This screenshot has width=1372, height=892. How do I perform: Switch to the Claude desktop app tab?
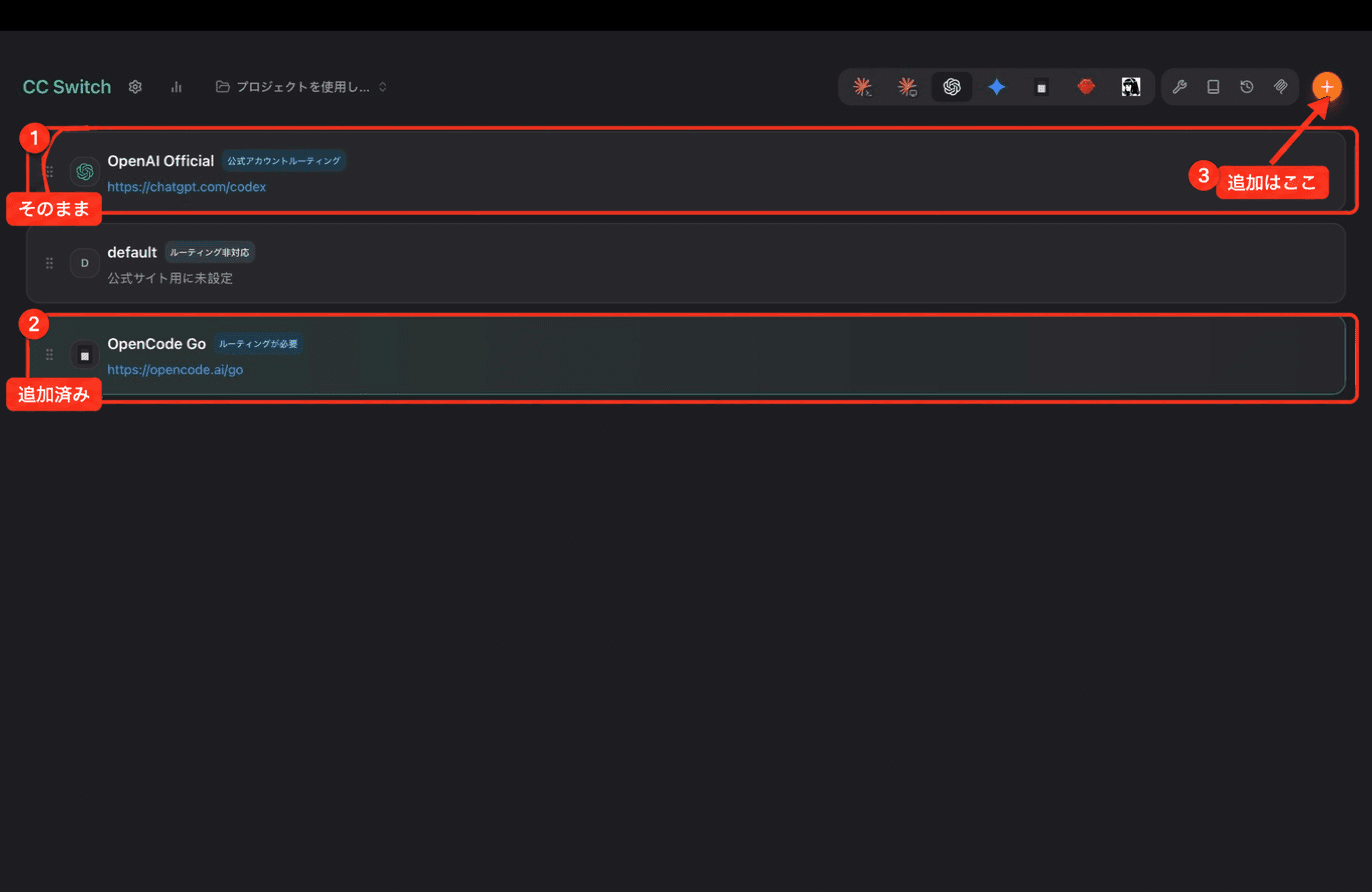pos(907,87)
